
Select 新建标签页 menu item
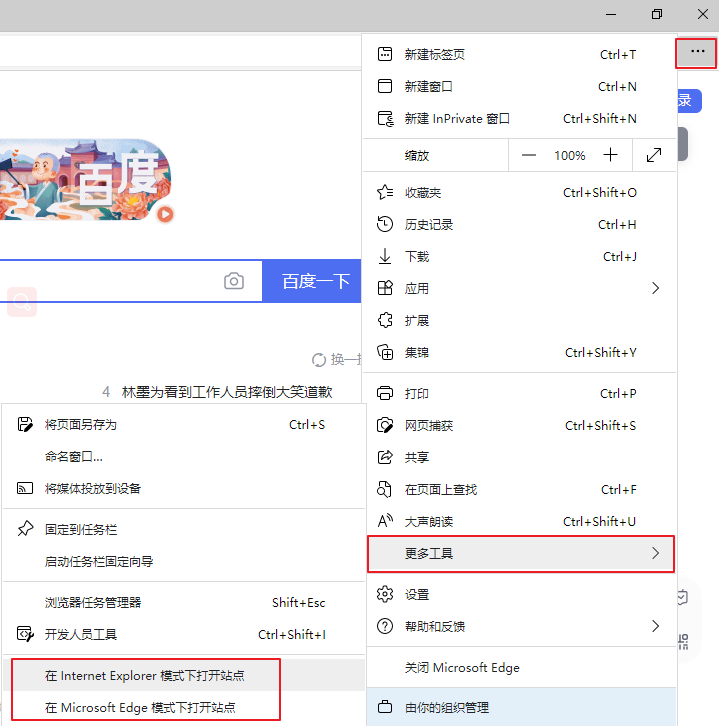(519, 54)
